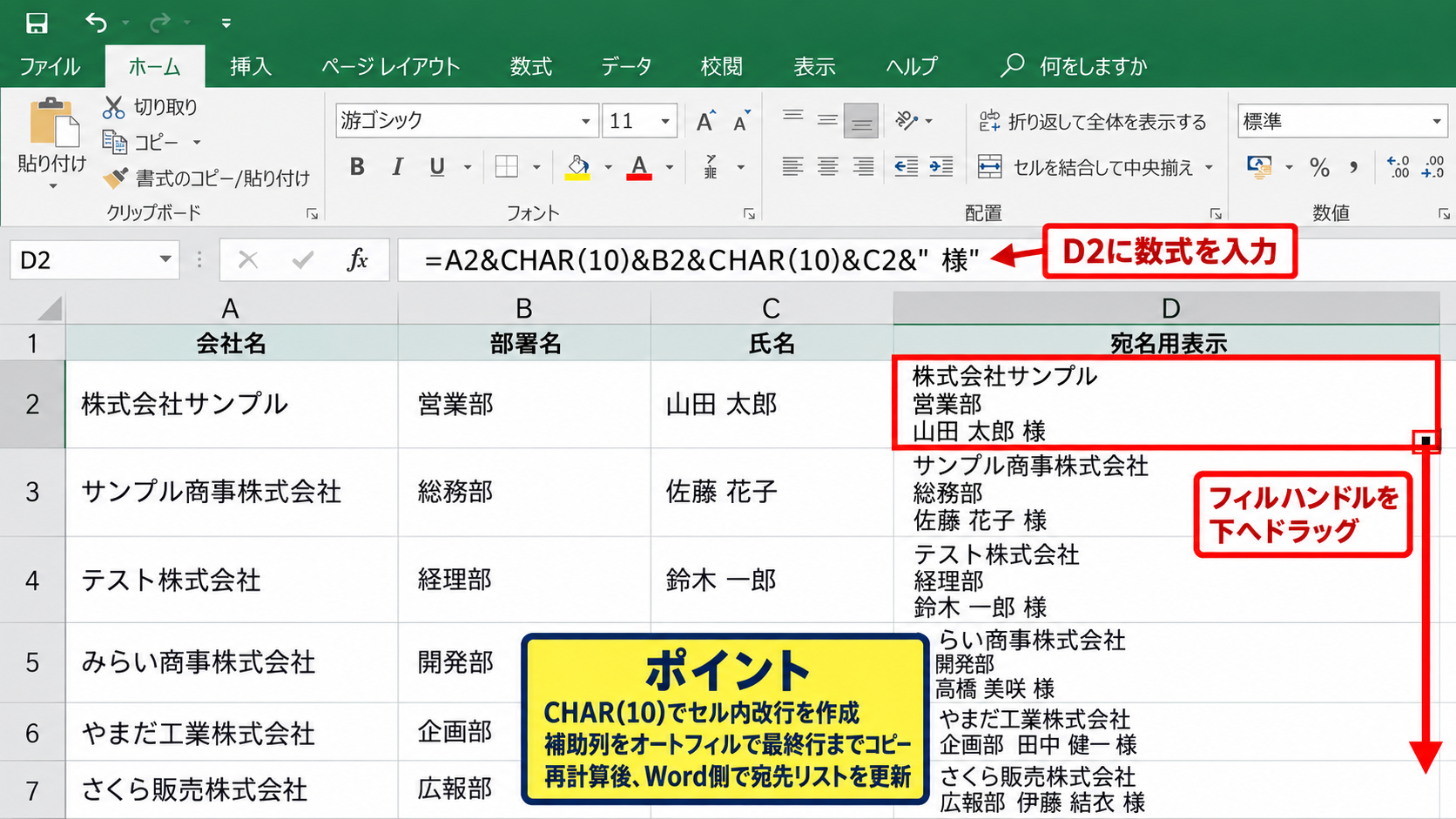This screenshot has width=1456, height=819.
Task: Select row header 3
Action: coord(32,492)
